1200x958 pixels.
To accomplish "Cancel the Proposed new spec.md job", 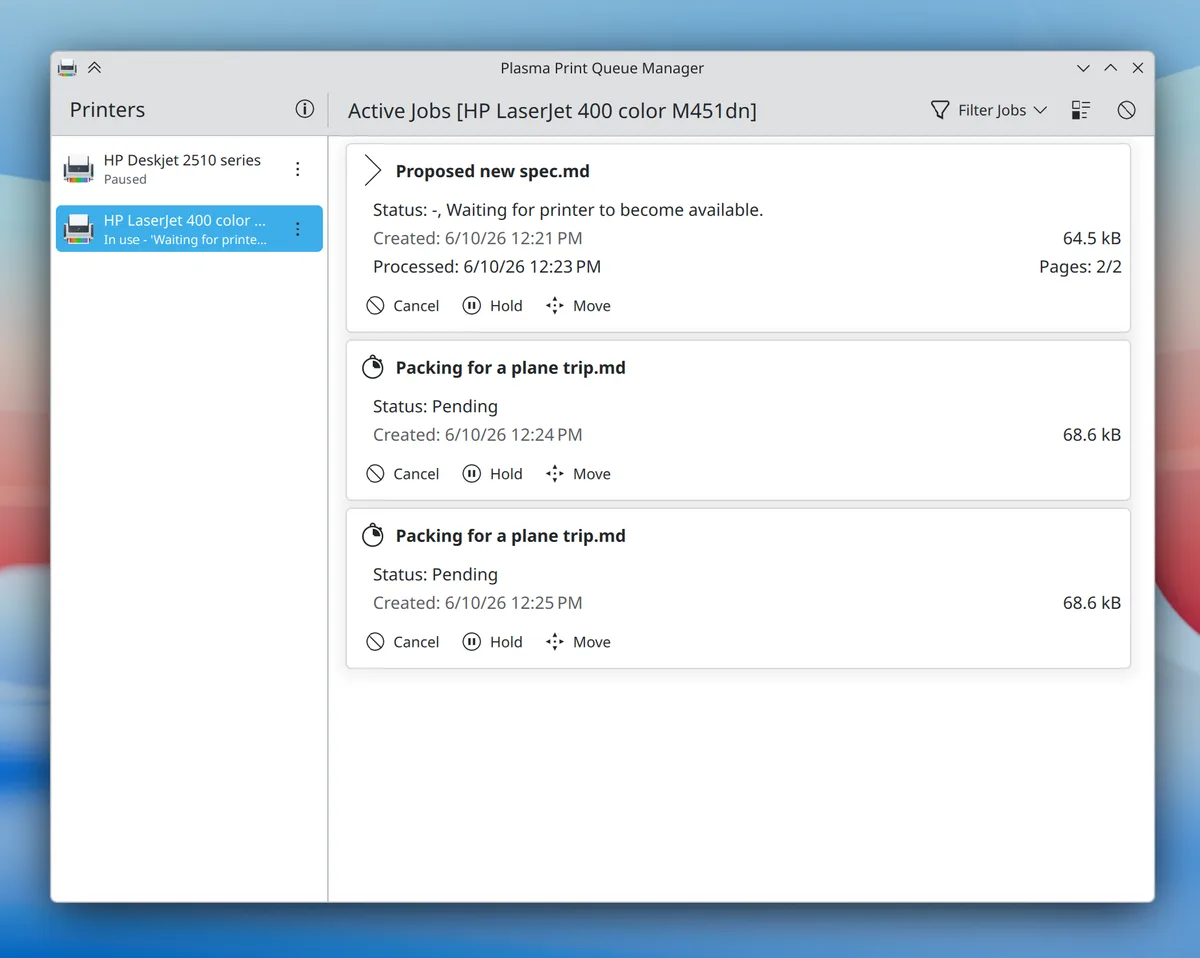I will [403, 306].
